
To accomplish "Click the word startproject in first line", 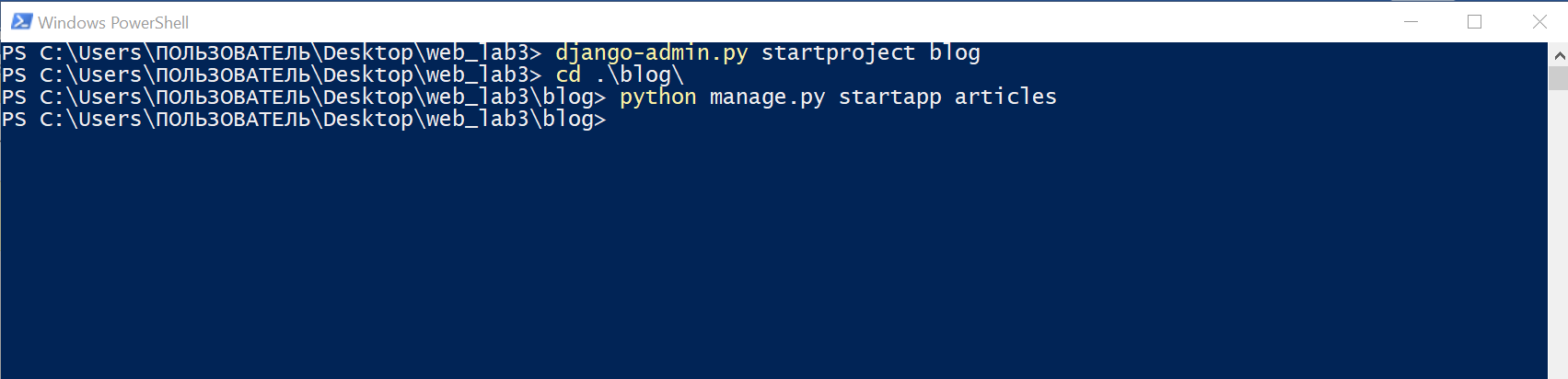I will coord(838,52).
